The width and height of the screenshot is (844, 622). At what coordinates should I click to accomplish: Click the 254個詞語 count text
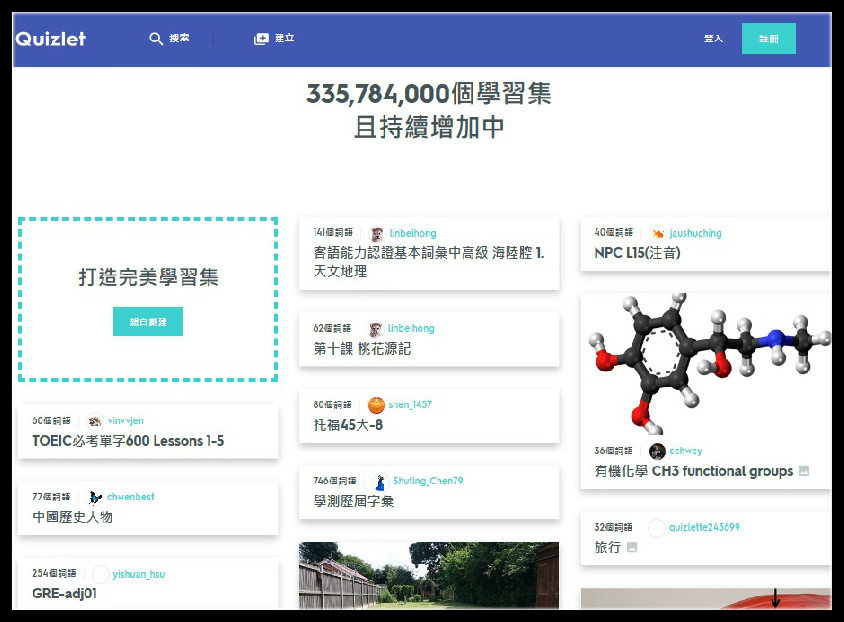[x=54, y=574]
